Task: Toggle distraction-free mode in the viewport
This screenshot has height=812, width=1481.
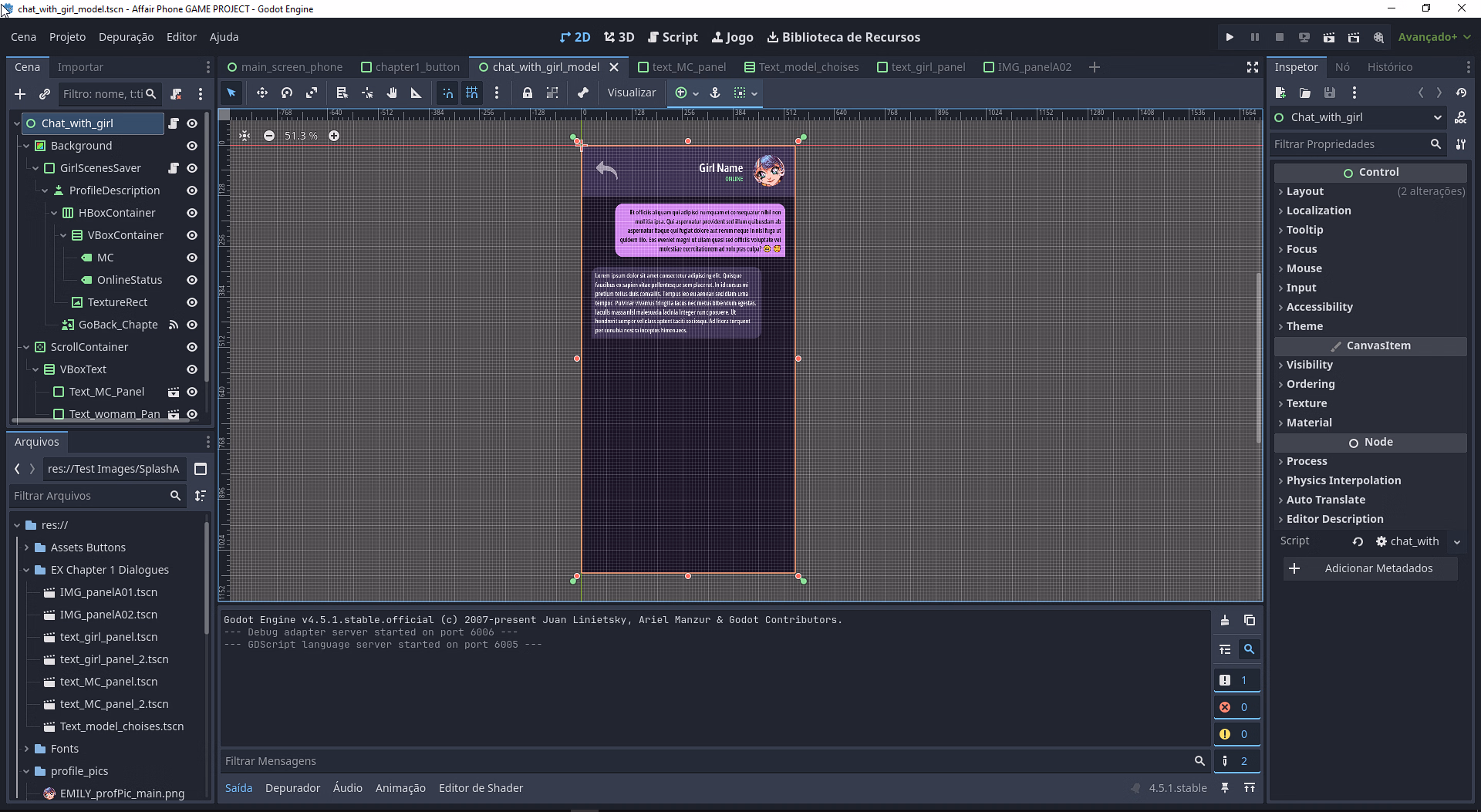Action: [1253, 68]
